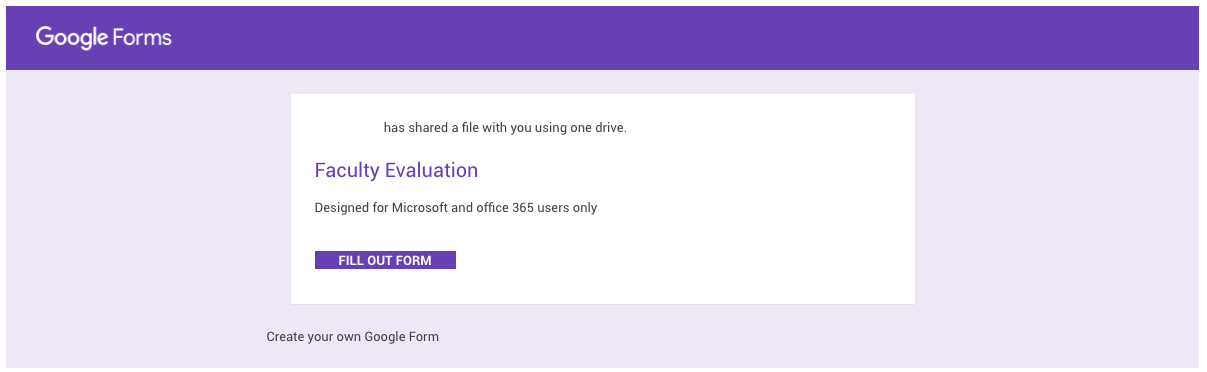The width and height of the screenshot is (1207, 372).
Task: Click empty space in the purple header bar
Action: point(700,38)
